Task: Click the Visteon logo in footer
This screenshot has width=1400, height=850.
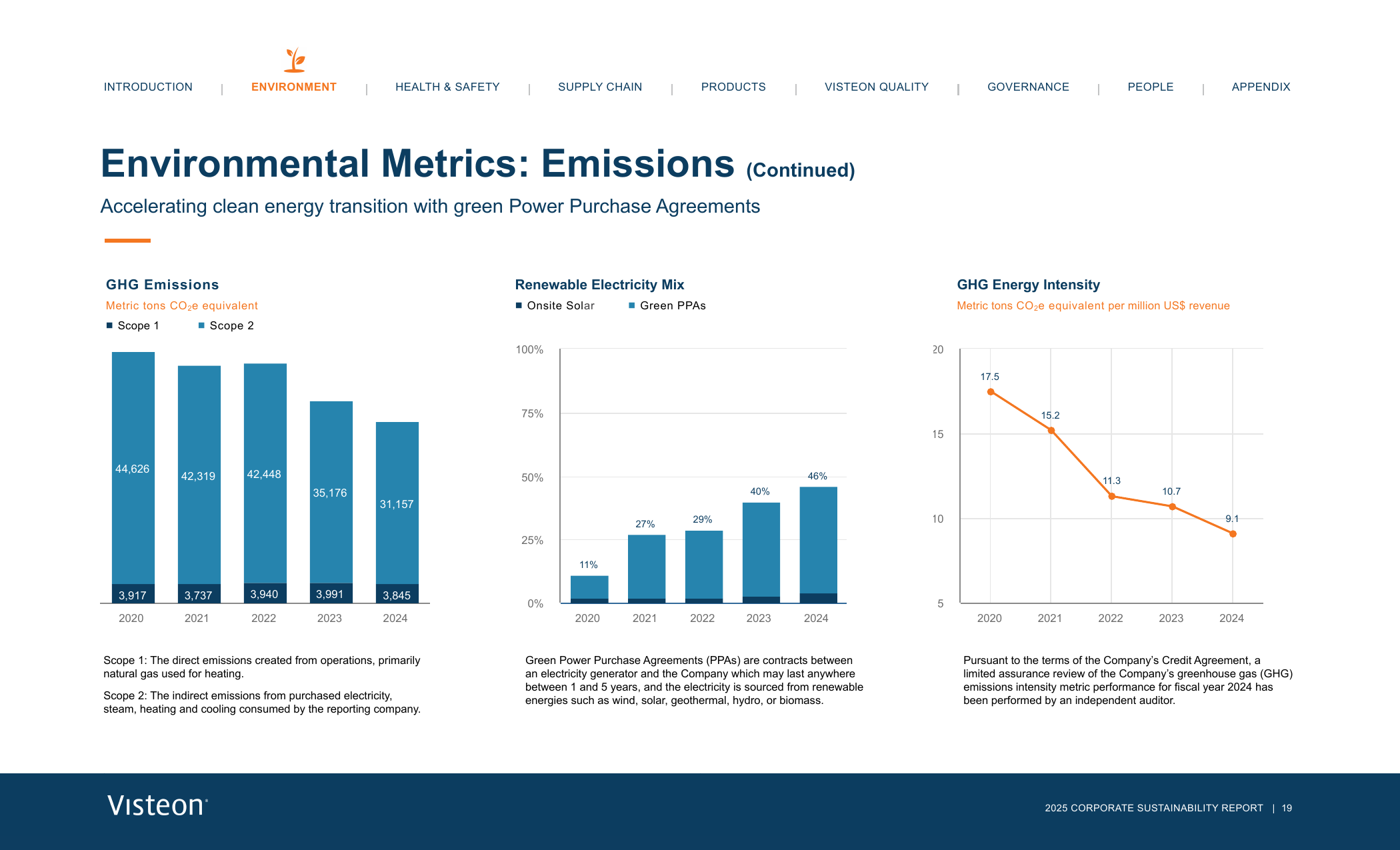Action: click(x=157, y=805)
